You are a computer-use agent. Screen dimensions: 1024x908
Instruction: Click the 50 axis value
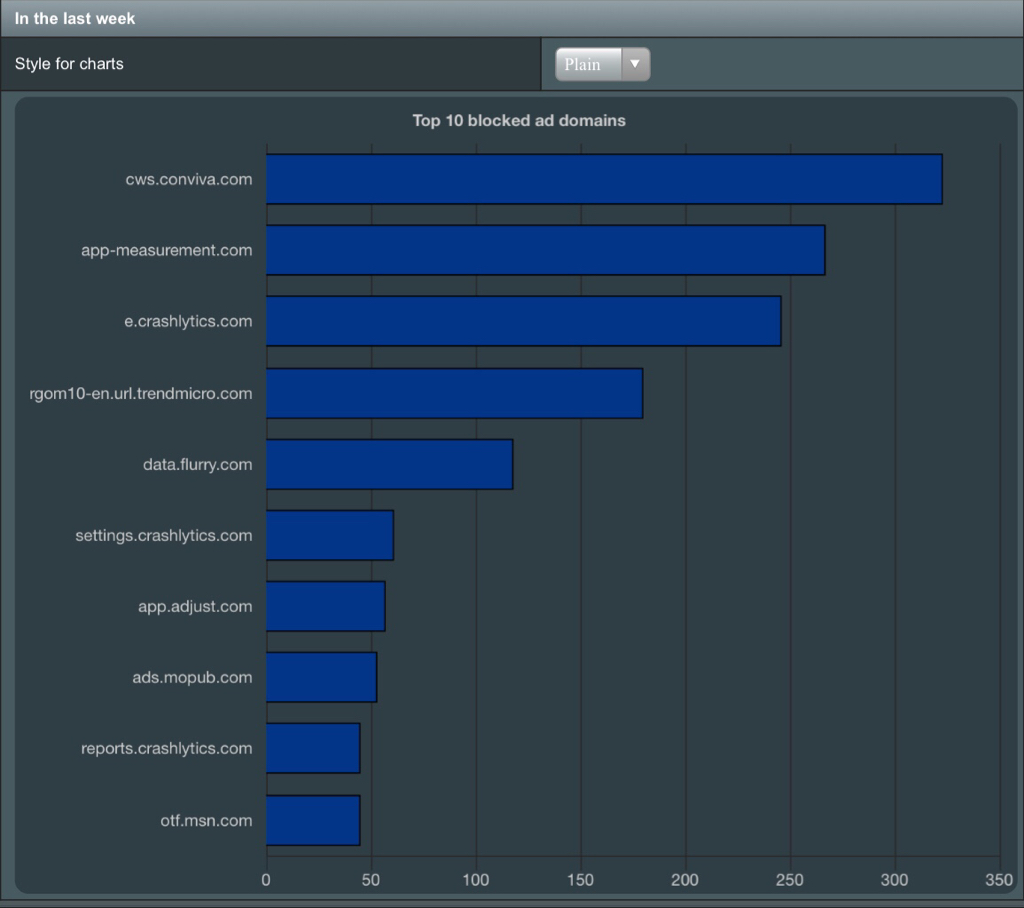[371, 880]
